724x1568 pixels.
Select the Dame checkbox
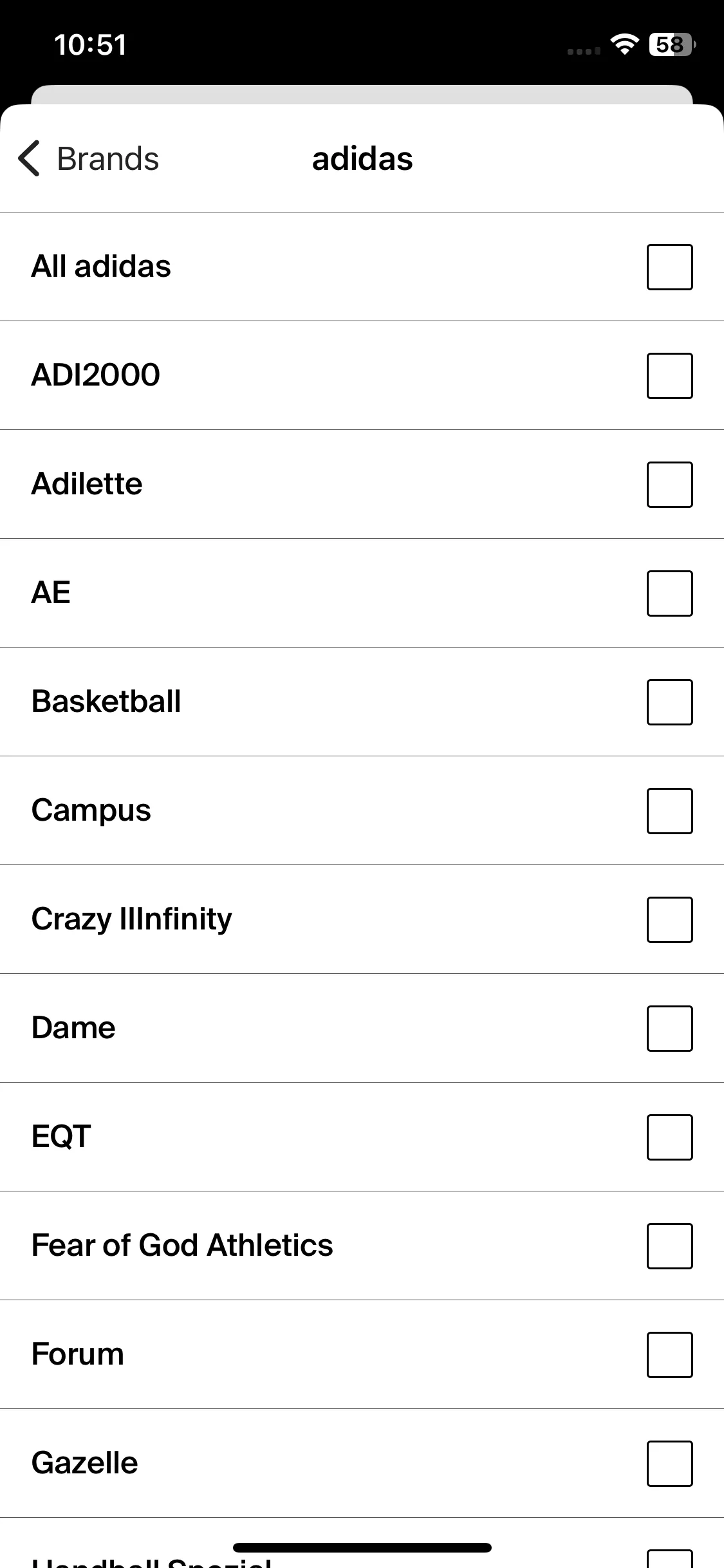pyautogui.click(x=670, y=1029)
